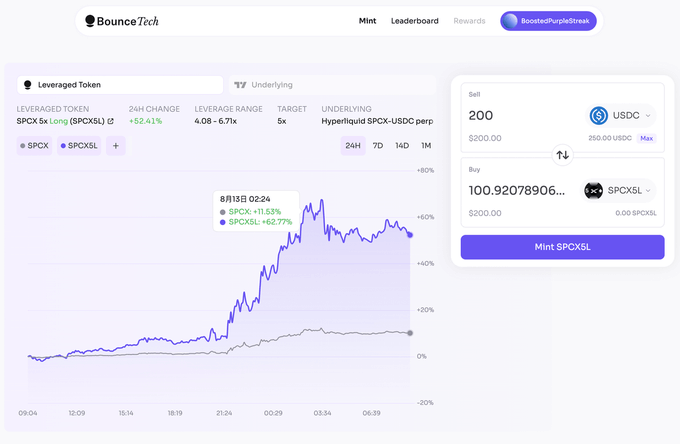Click SPCX gray endpoint marker on chart
The width and height of the screenshot is (680, 444).
coord(410,333)
